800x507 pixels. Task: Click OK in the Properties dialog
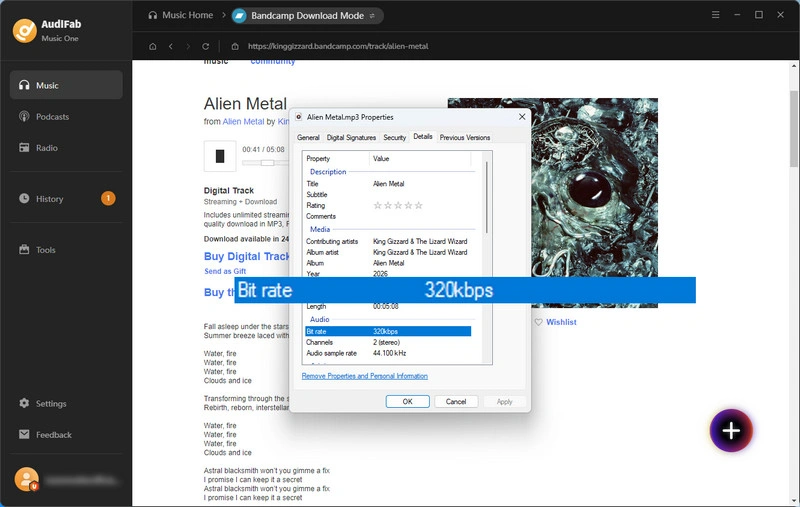pos(407,401)
